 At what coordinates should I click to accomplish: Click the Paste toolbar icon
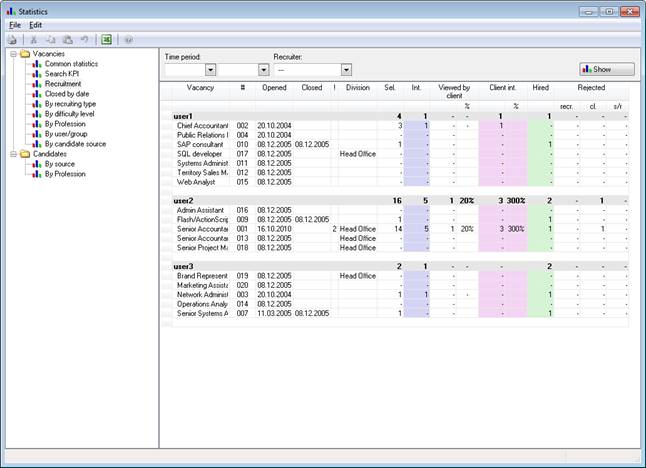click(x=68, y=40)
